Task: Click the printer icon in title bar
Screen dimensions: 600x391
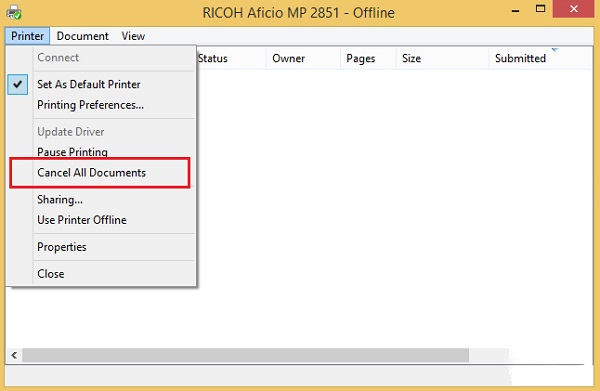Action: click(x=14, y=12)
